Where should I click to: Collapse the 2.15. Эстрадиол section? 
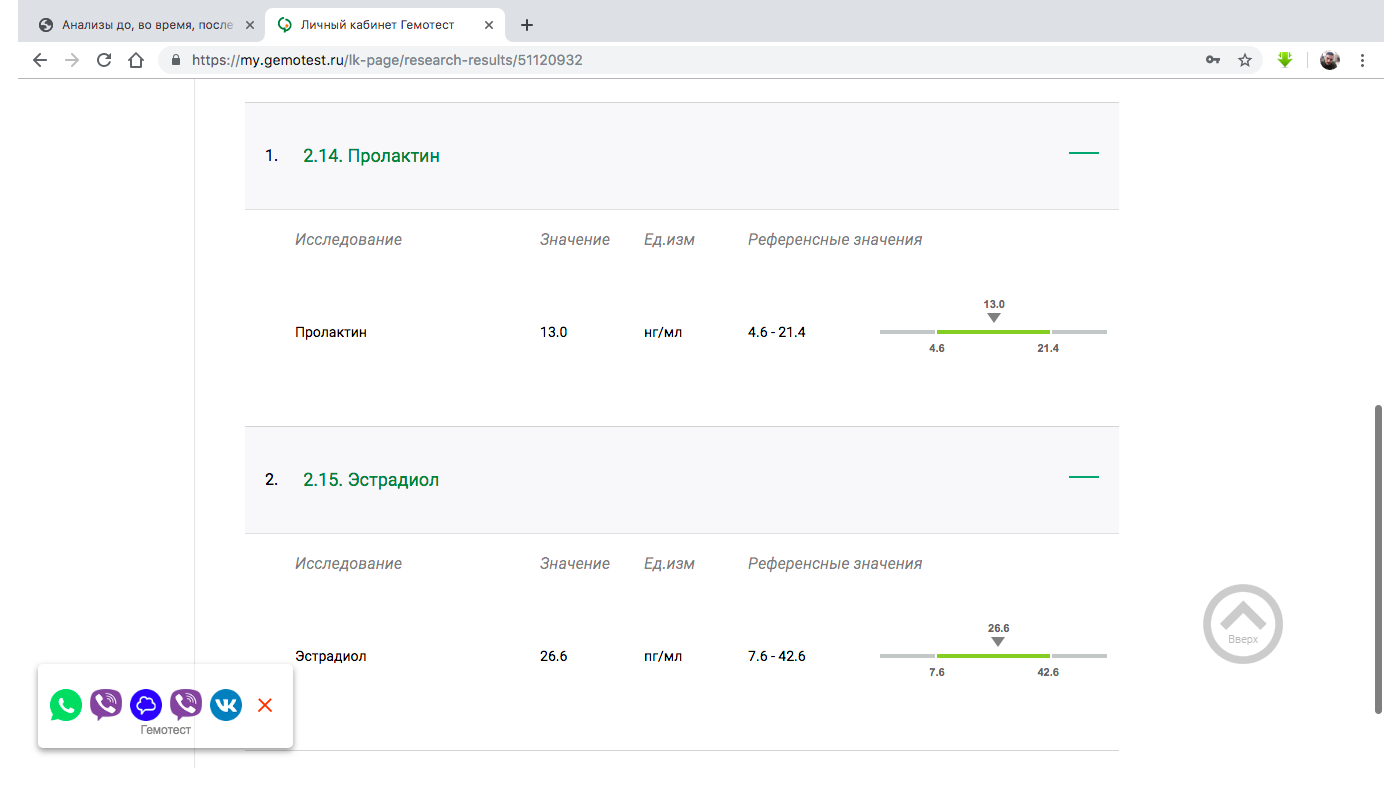tap(1083, 477)
